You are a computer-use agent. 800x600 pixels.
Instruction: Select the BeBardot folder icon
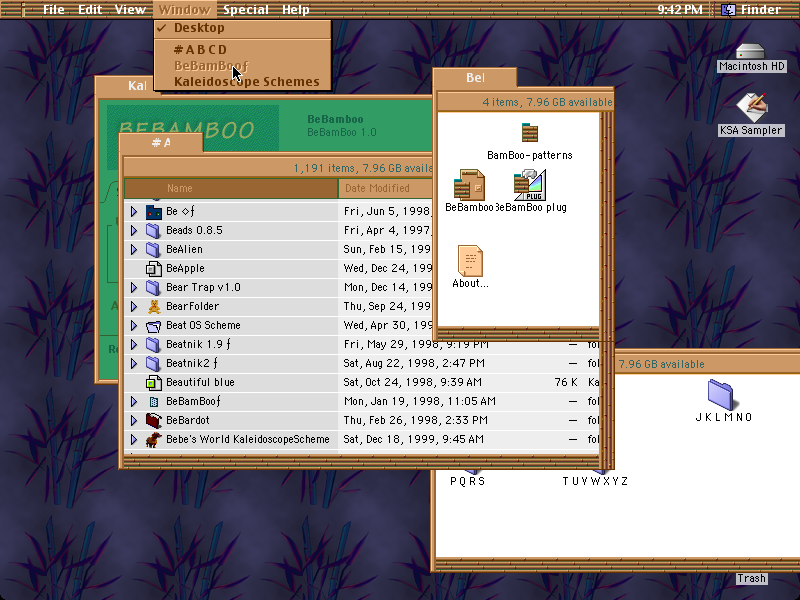coord(154,420)
